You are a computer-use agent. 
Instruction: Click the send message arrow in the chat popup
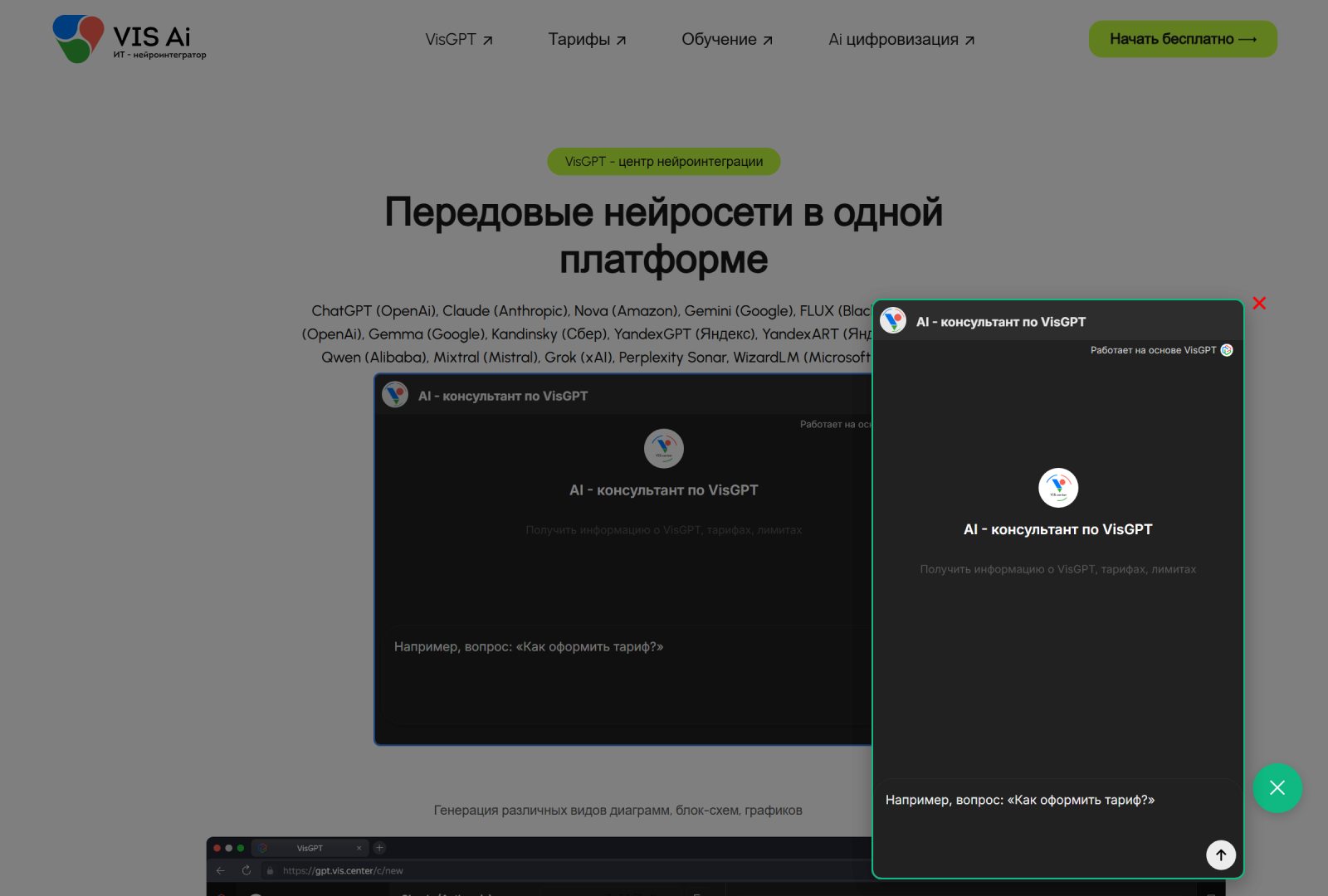coord(1220,855)
